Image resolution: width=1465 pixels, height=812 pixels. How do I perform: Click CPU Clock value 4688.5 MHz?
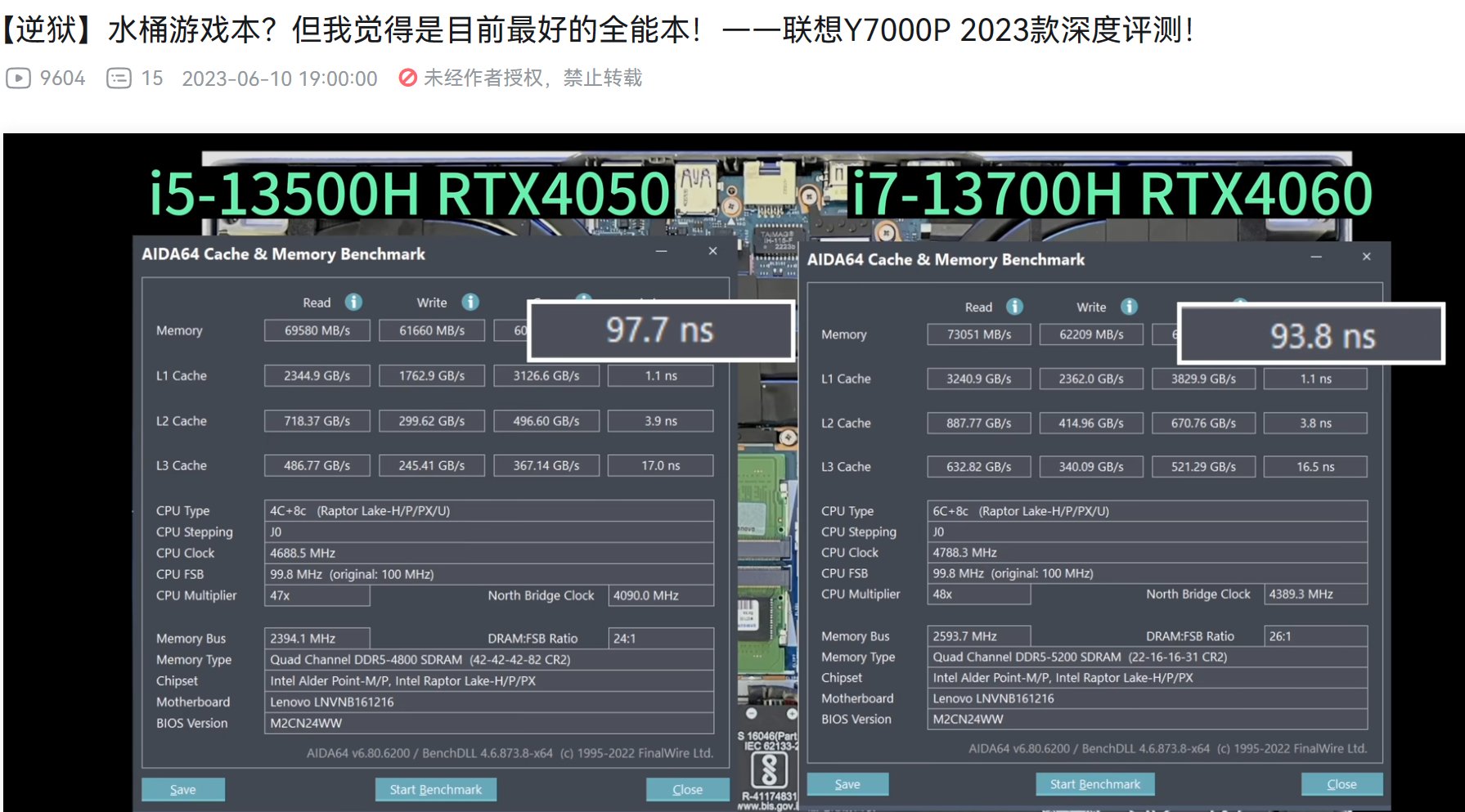489,553
